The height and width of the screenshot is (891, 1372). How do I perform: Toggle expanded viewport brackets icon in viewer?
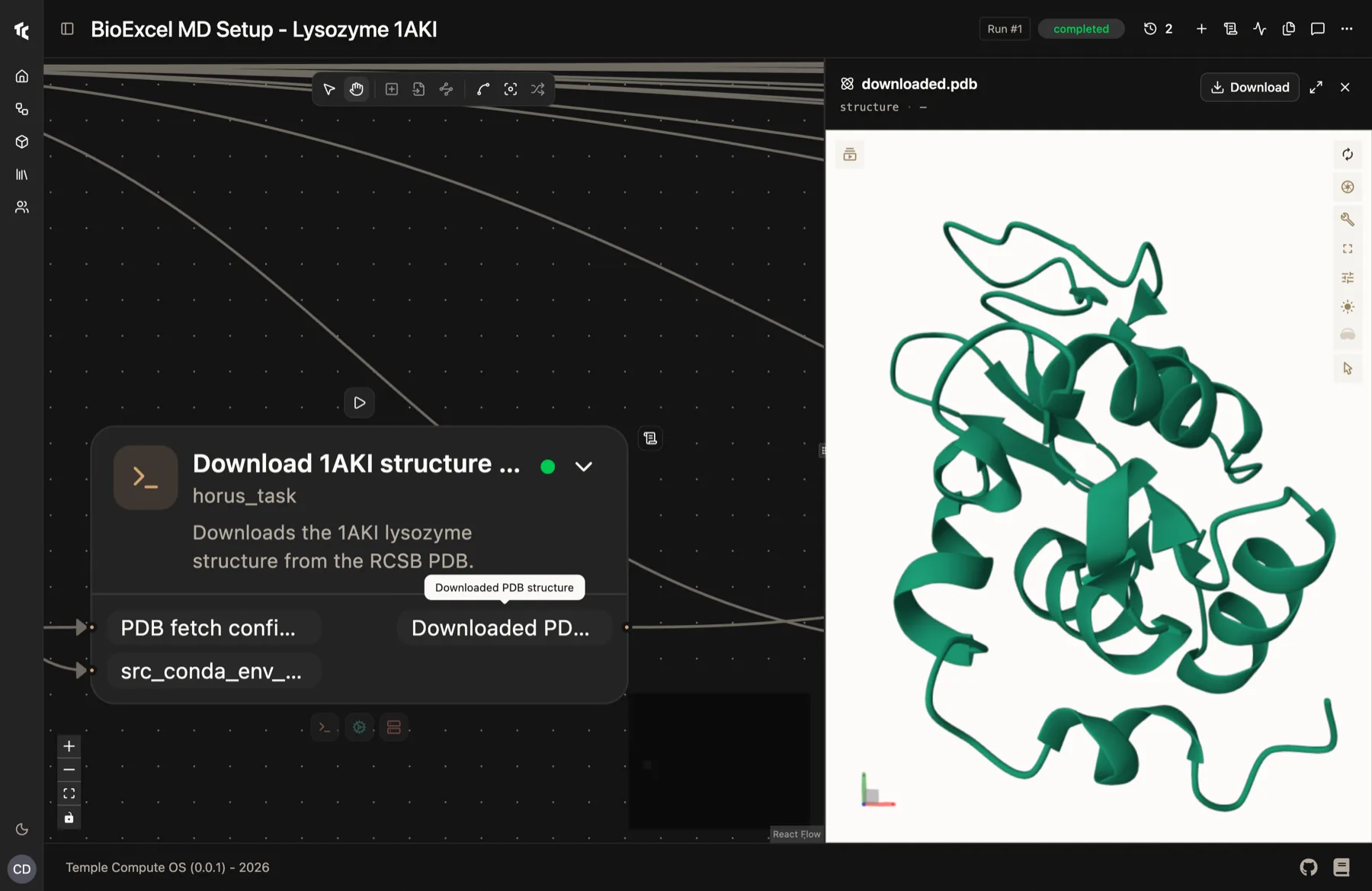[x=1348, y=249]
